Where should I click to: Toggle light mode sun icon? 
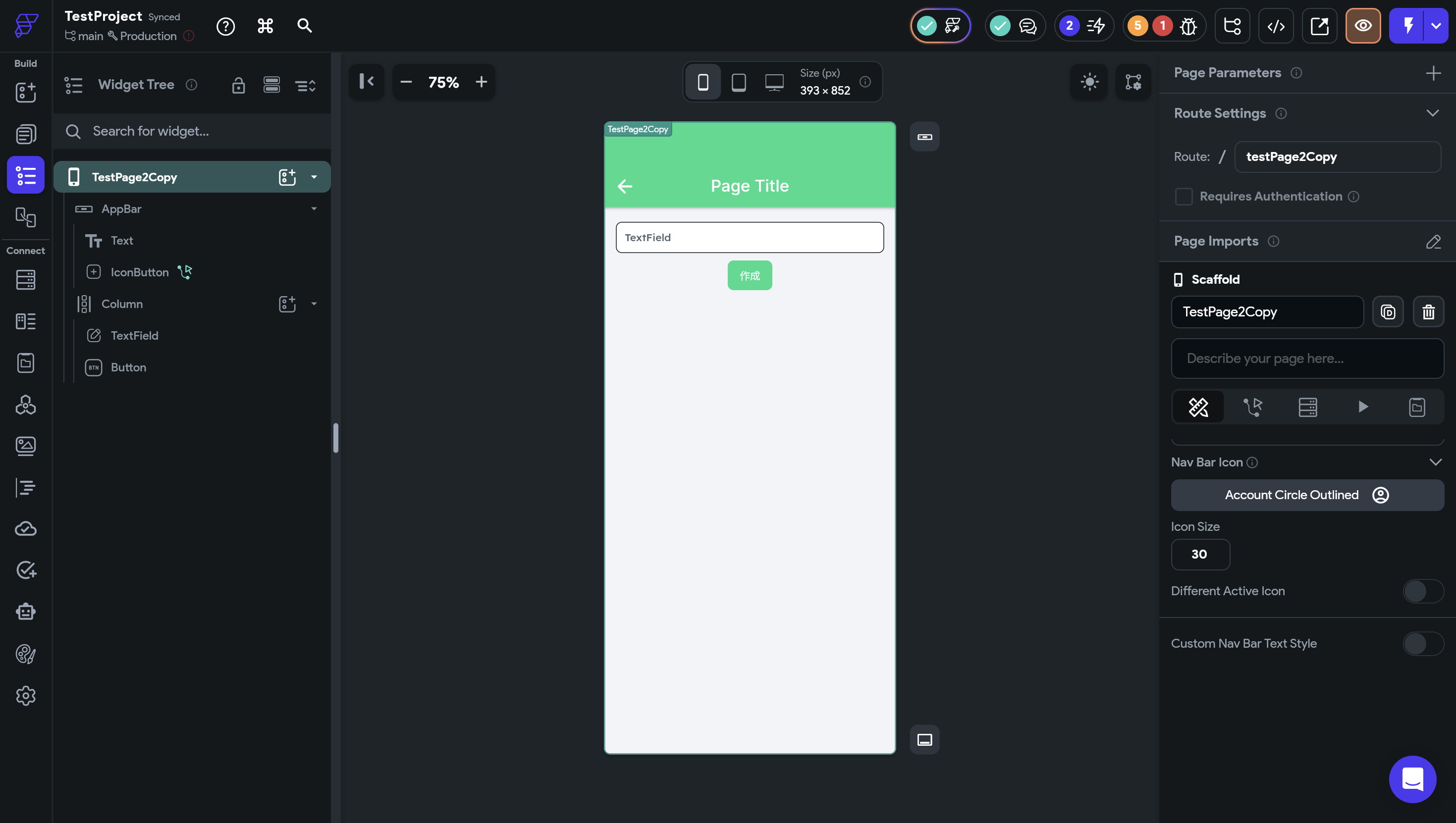1089,82
